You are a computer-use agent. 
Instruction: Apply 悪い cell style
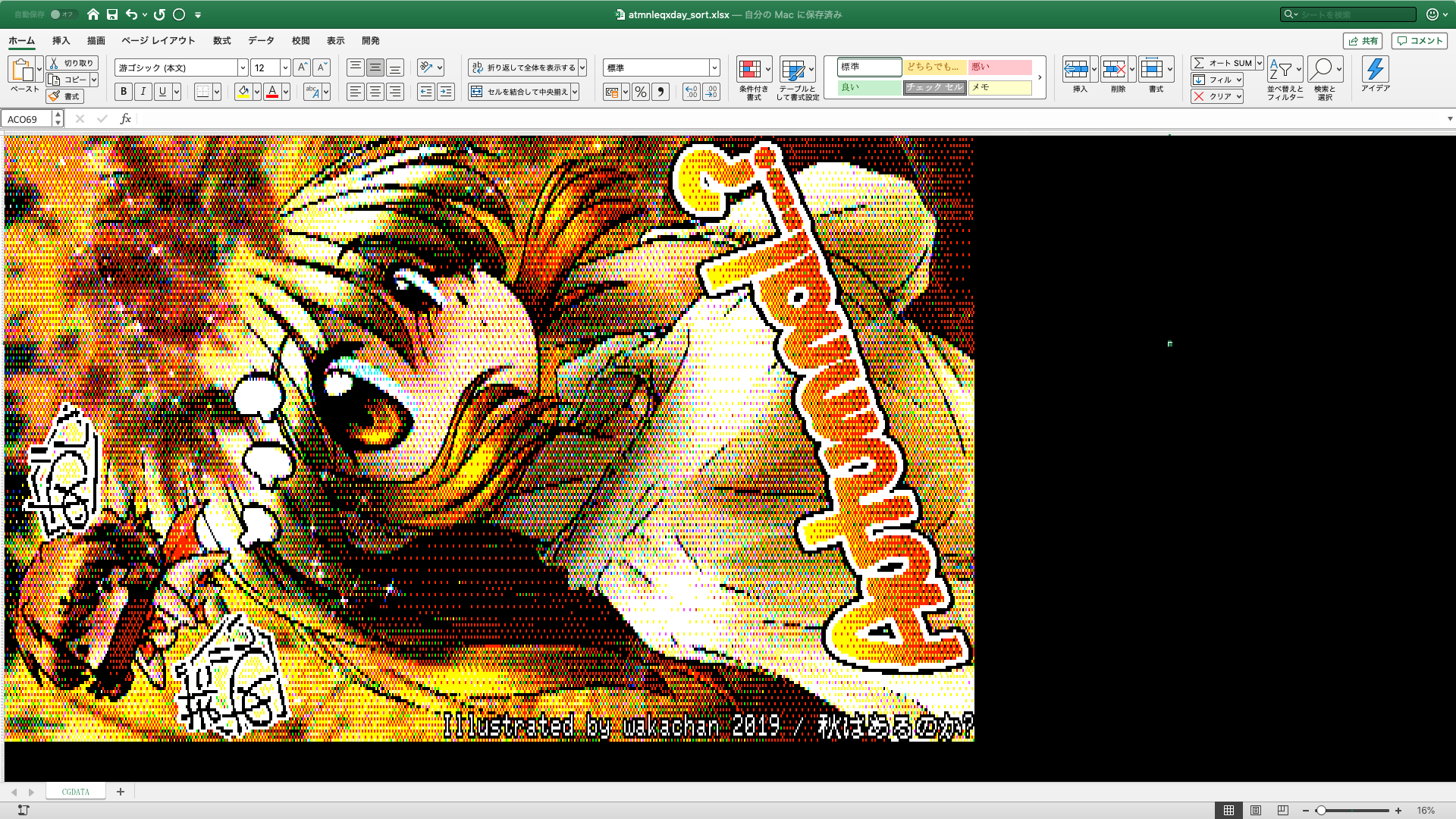pos(999,67)
